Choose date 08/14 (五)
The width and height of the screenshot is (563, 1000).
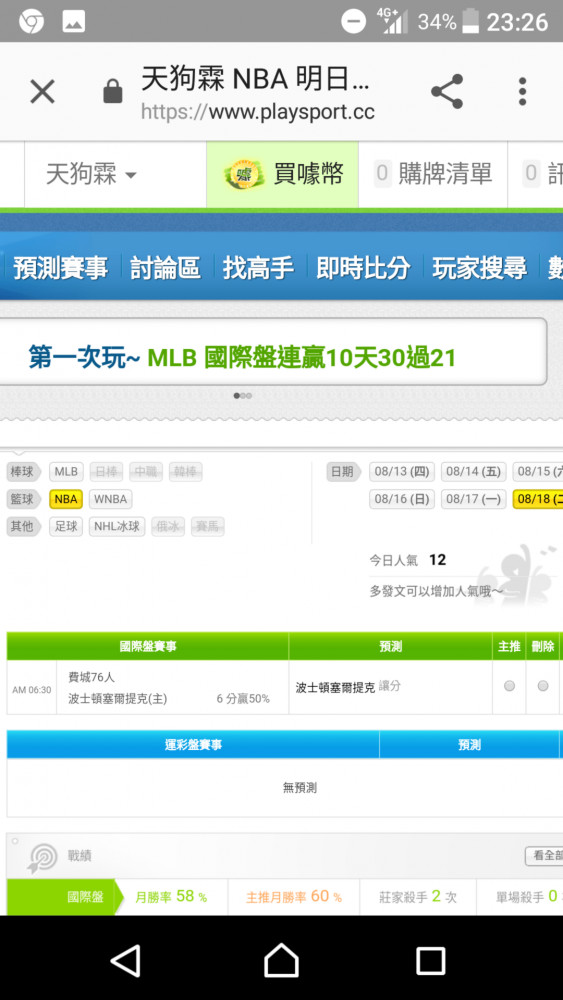[x=474, y=471]
